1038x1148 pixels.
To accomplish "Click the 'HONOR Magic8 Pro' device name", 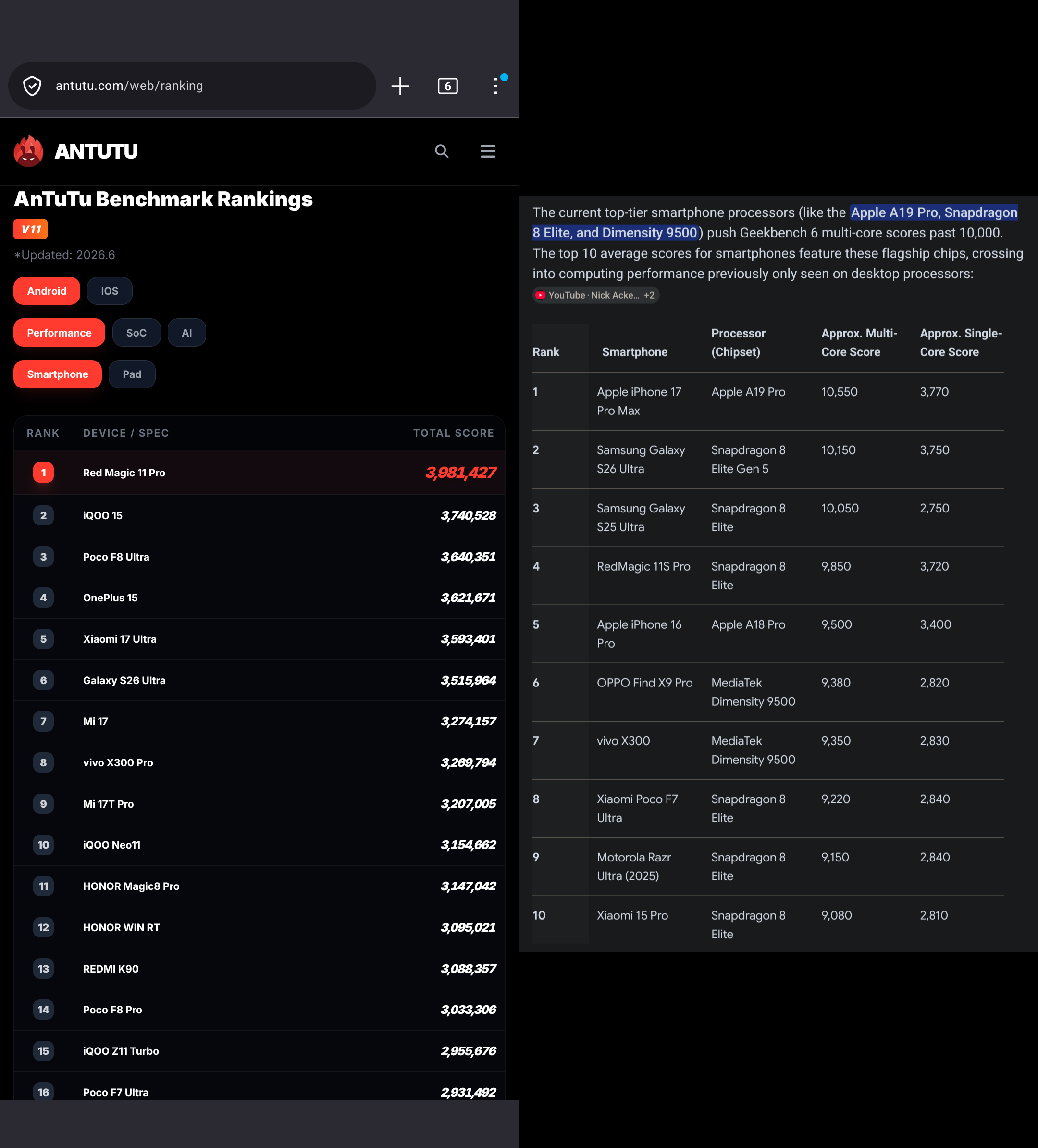I will click(x=131, y=886).
